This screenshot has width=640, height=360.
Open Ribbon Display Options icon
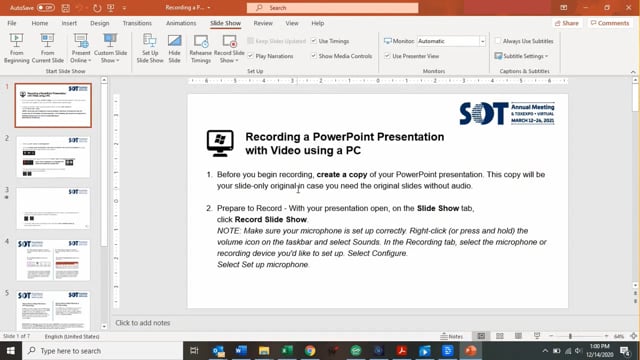pyautogui.click(x=564, y=8)
